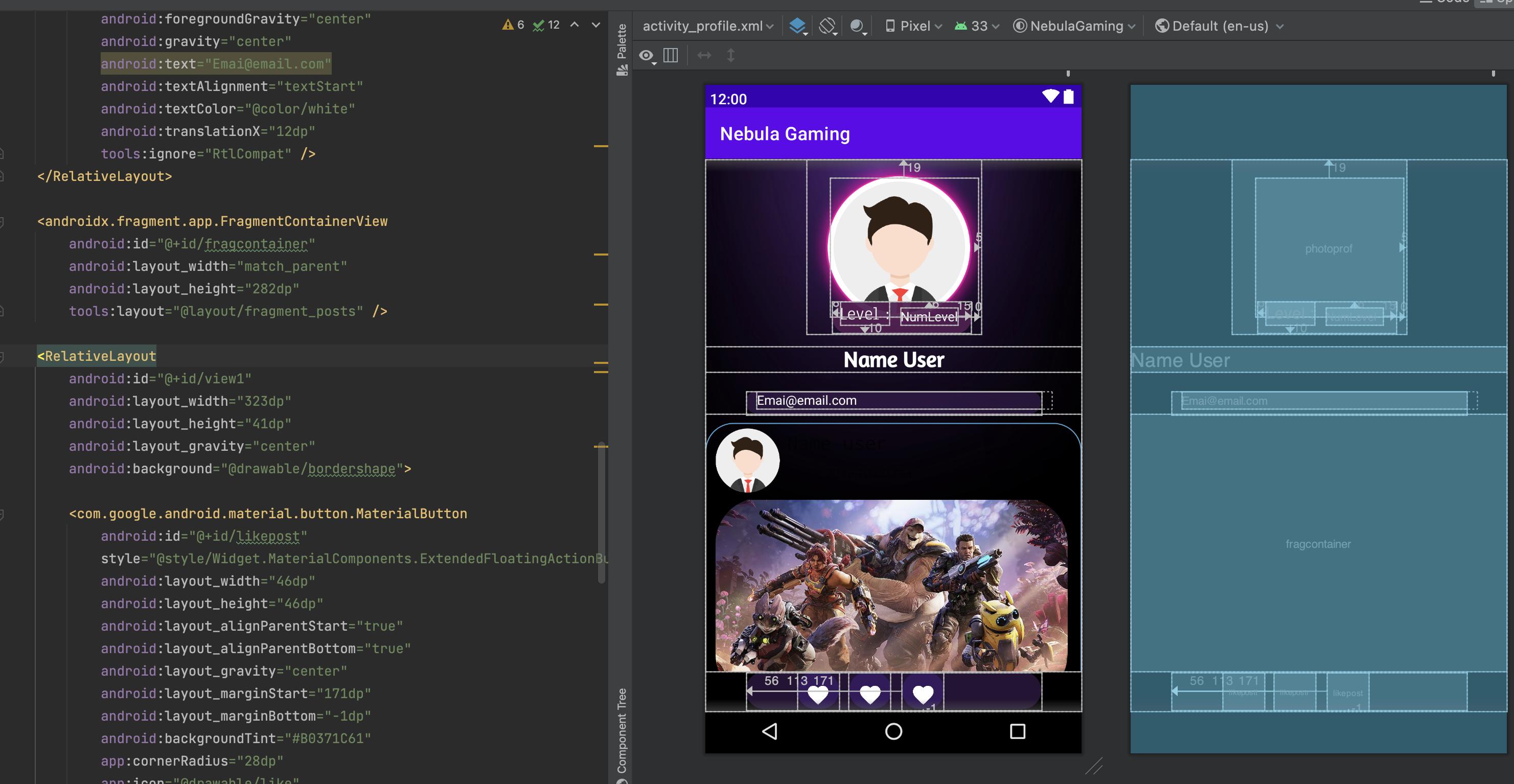Click the layout_height="282dp" attribute
The image size is (1514, 784).
[184, 289]
